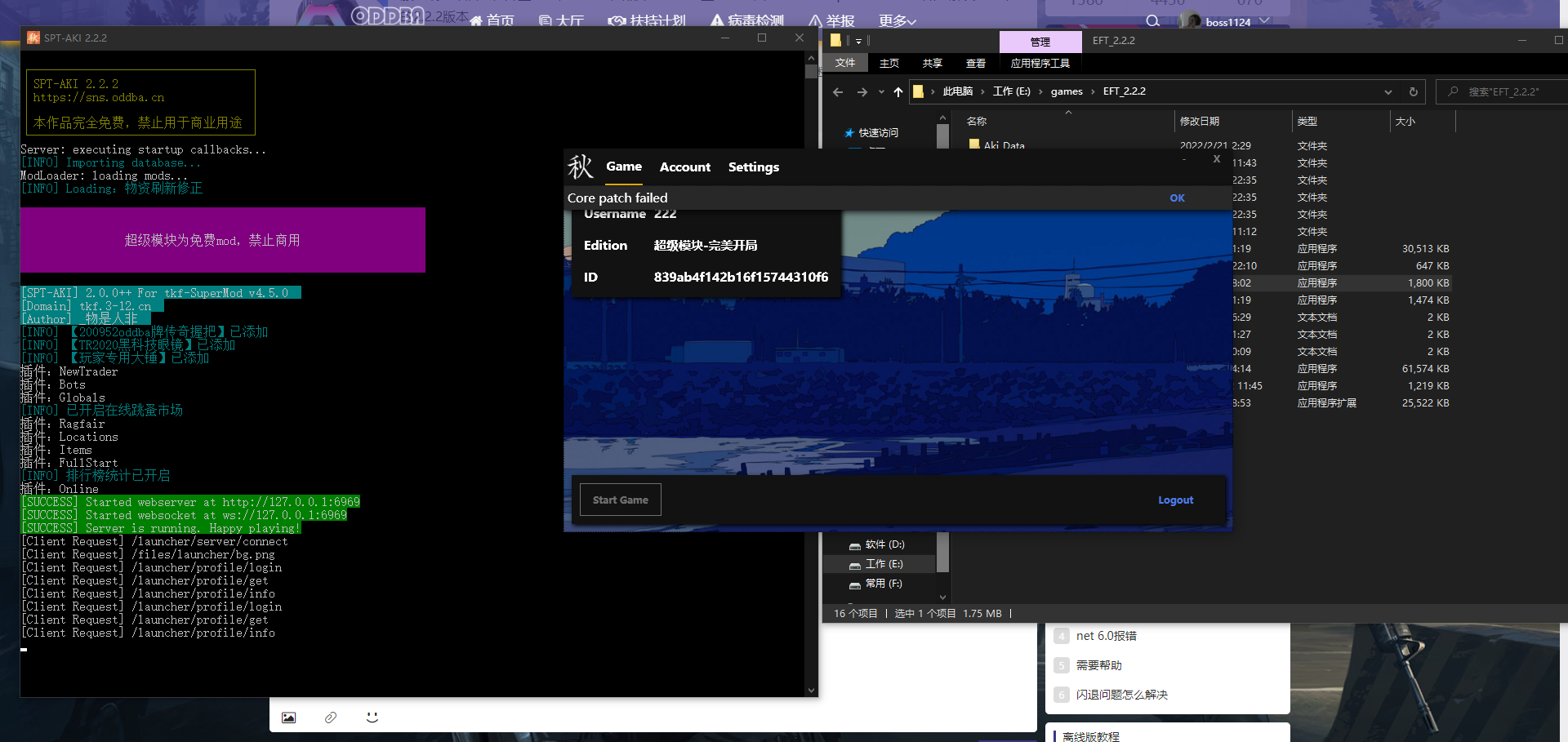This screenshot has height=742, width=1568.
Task: Open the 'net 6.0报错' forum thread
Action: point(1106,636)
